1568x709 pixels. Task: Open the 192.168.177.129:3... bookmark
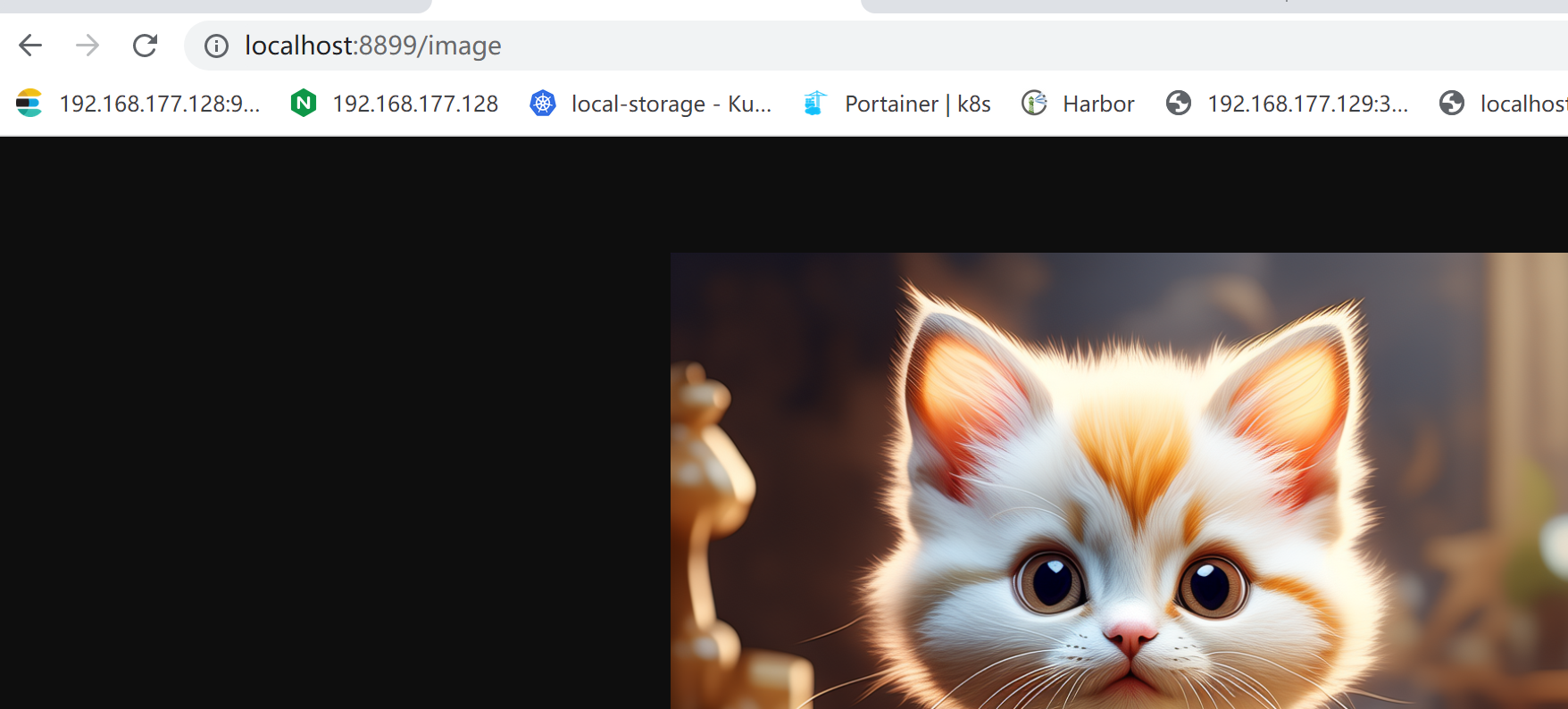pyautogui.click(x=1288, y=104)
